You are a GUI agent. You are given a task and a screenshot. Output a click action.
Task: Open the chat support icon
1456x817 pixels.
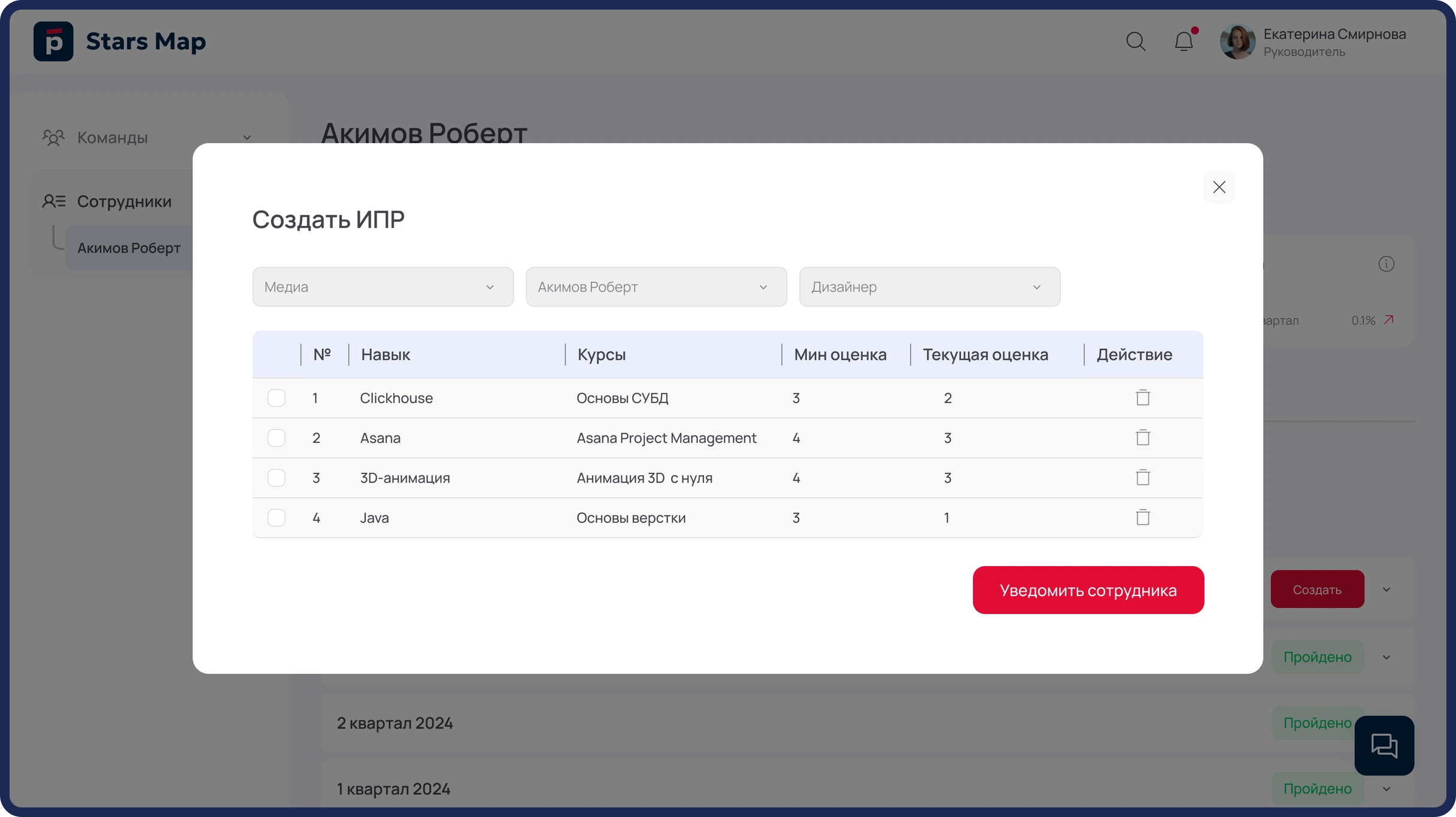[1384, 745]
